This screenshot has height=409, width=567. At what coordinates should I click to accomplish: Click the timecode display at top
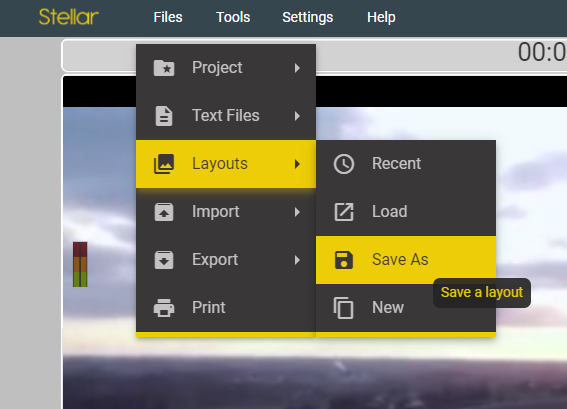tap(542, 52)
